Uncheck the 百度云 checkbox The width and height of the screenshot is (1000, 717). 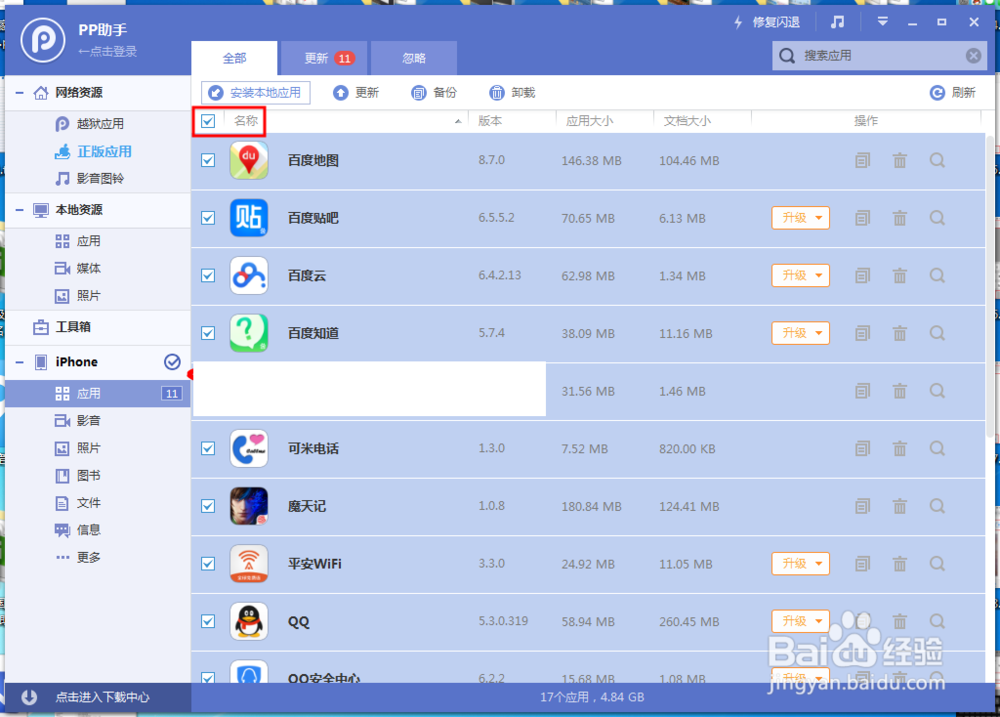(x=208, y=276)
